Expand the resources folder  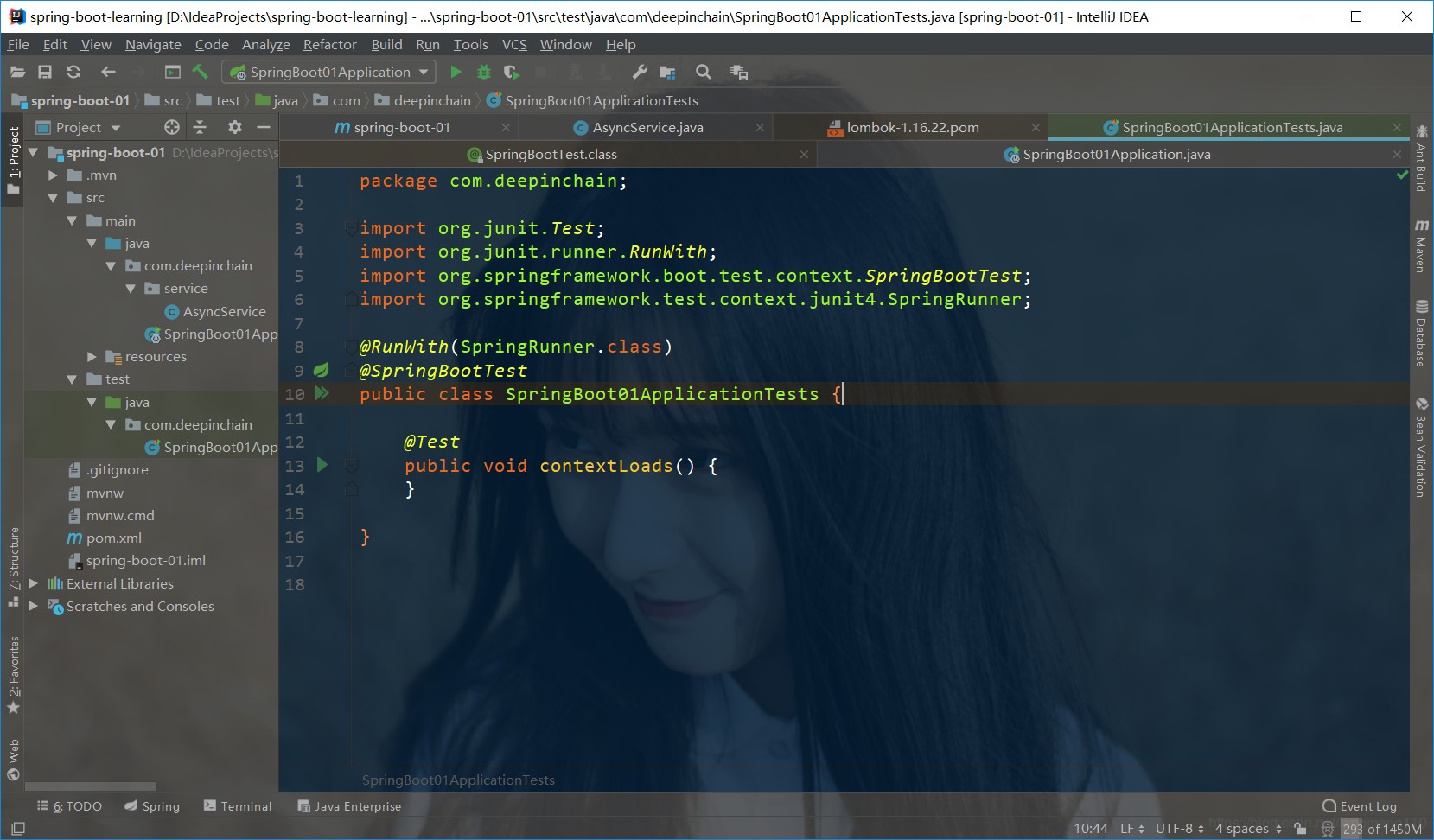click(92, 356)
